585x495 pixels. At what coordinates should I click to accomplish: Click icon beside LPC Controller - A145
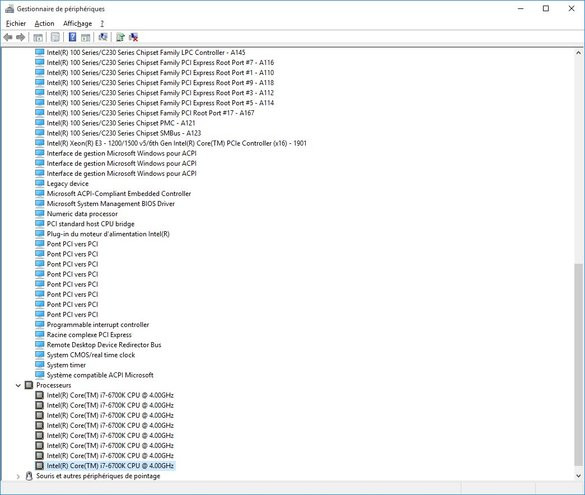[x=40, y=52]
